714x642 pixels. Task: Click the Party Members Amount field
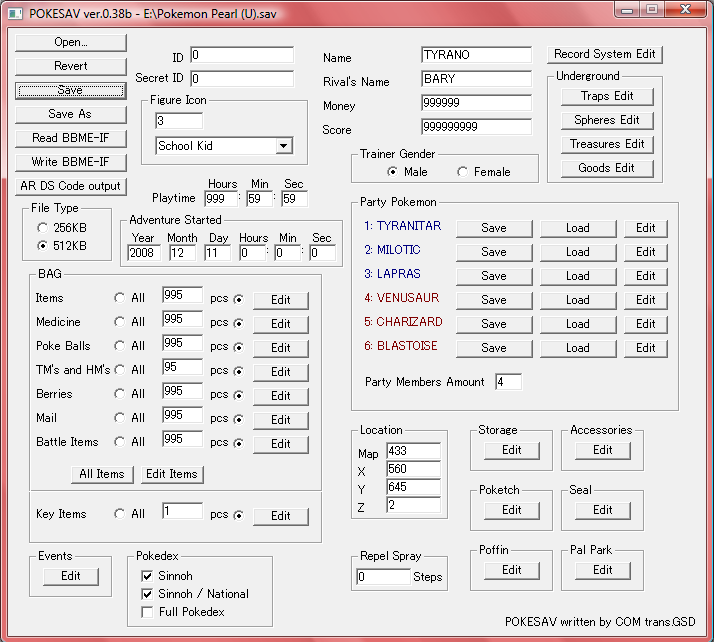(508, 382)
